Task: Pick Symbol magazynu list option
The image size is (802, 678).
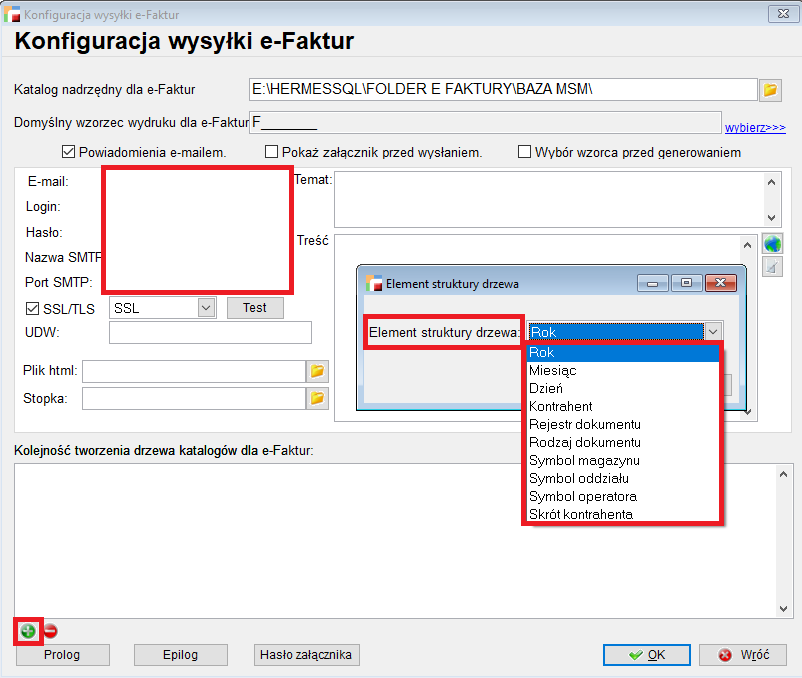Action: pos(584,461)
